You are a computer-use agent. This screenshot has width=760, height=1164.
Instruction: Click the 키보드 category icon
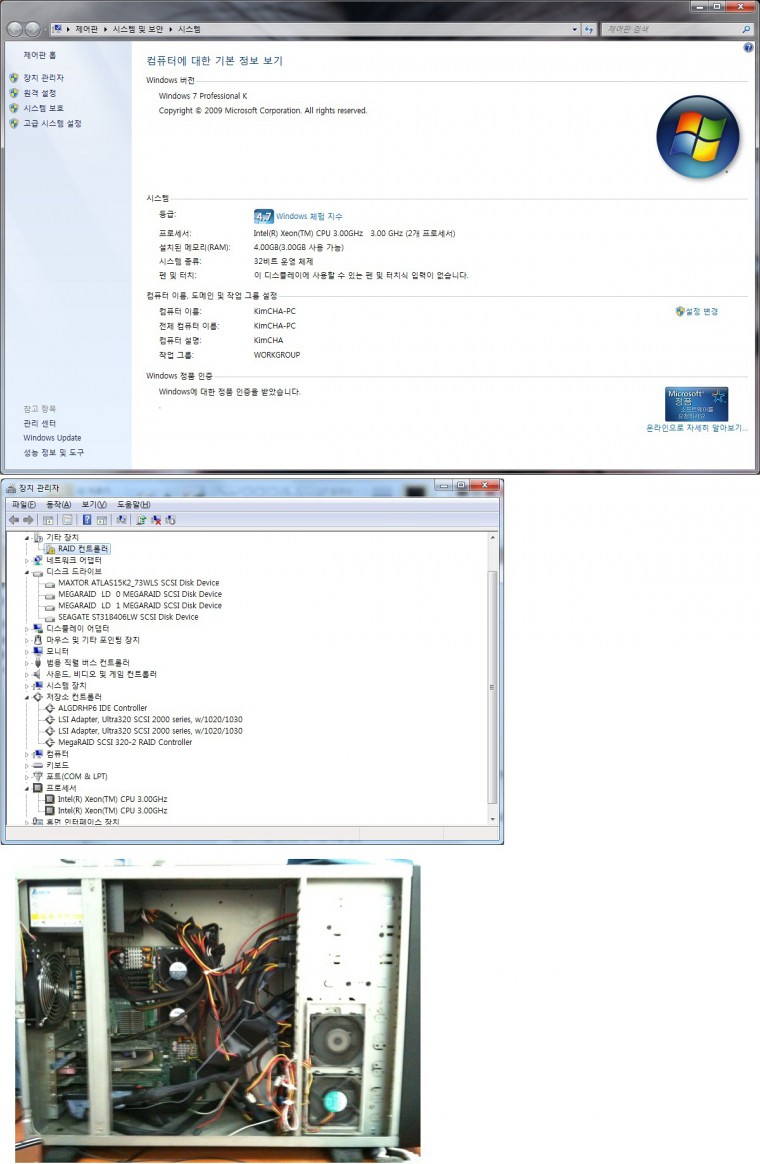(38, 765)
